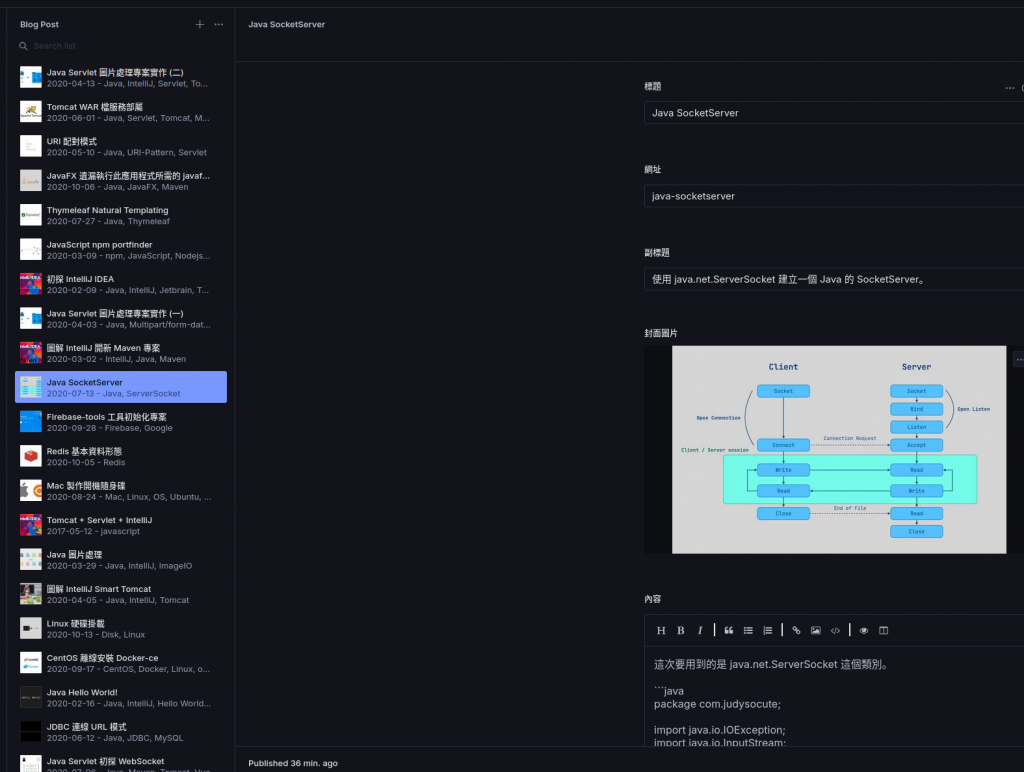Edit the 副標題 subtitle field
The height and width of the screenshot is (772, 1024).
tap(834, 279)
